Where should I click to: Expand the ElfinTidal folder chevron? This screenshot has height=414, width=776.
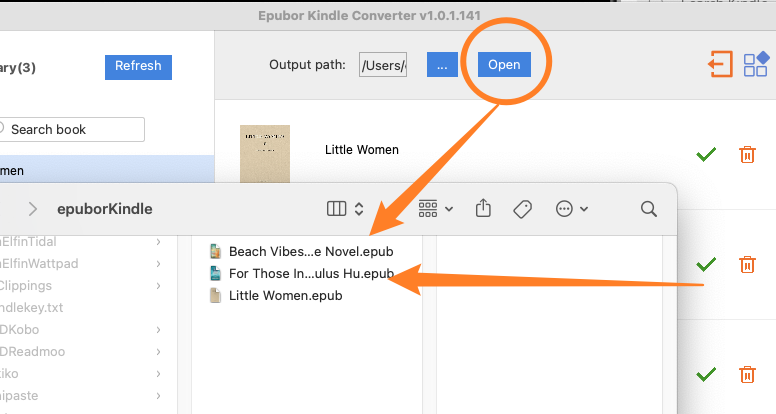158,242
